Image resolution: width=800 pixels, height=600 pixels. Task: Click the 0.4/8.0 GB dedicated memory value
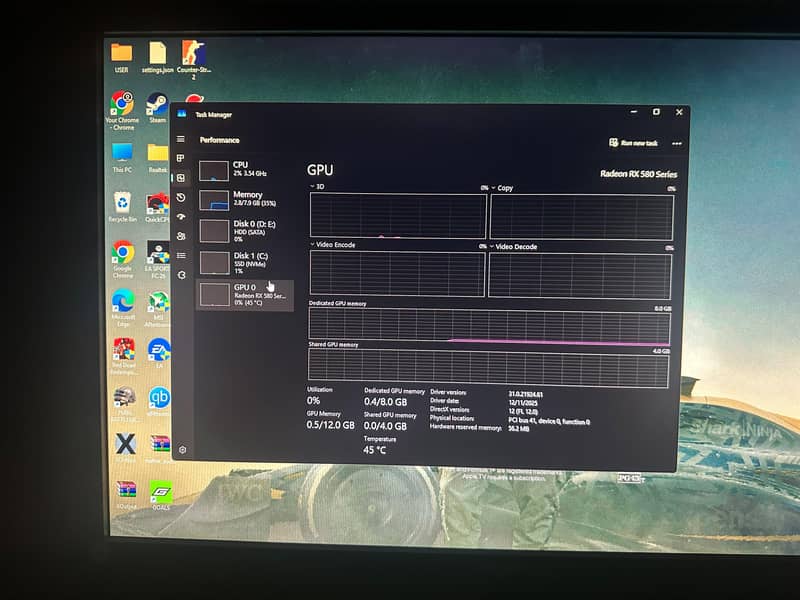(385, 402)
